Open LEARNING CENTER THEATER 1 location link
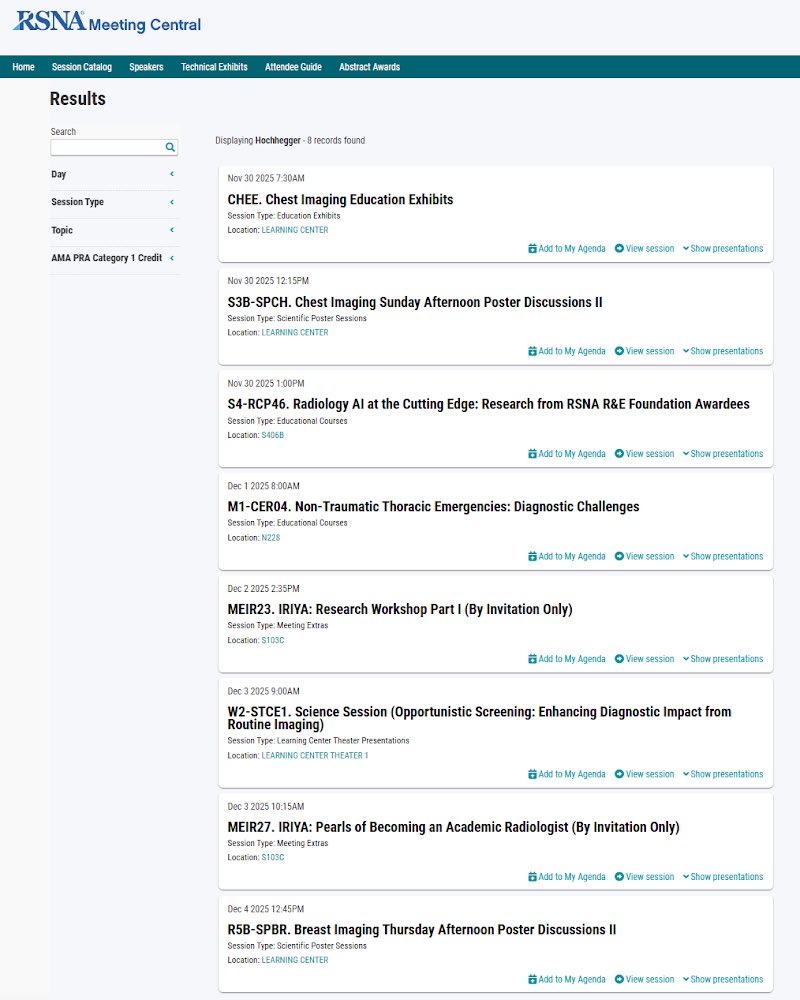 [315, 756]
